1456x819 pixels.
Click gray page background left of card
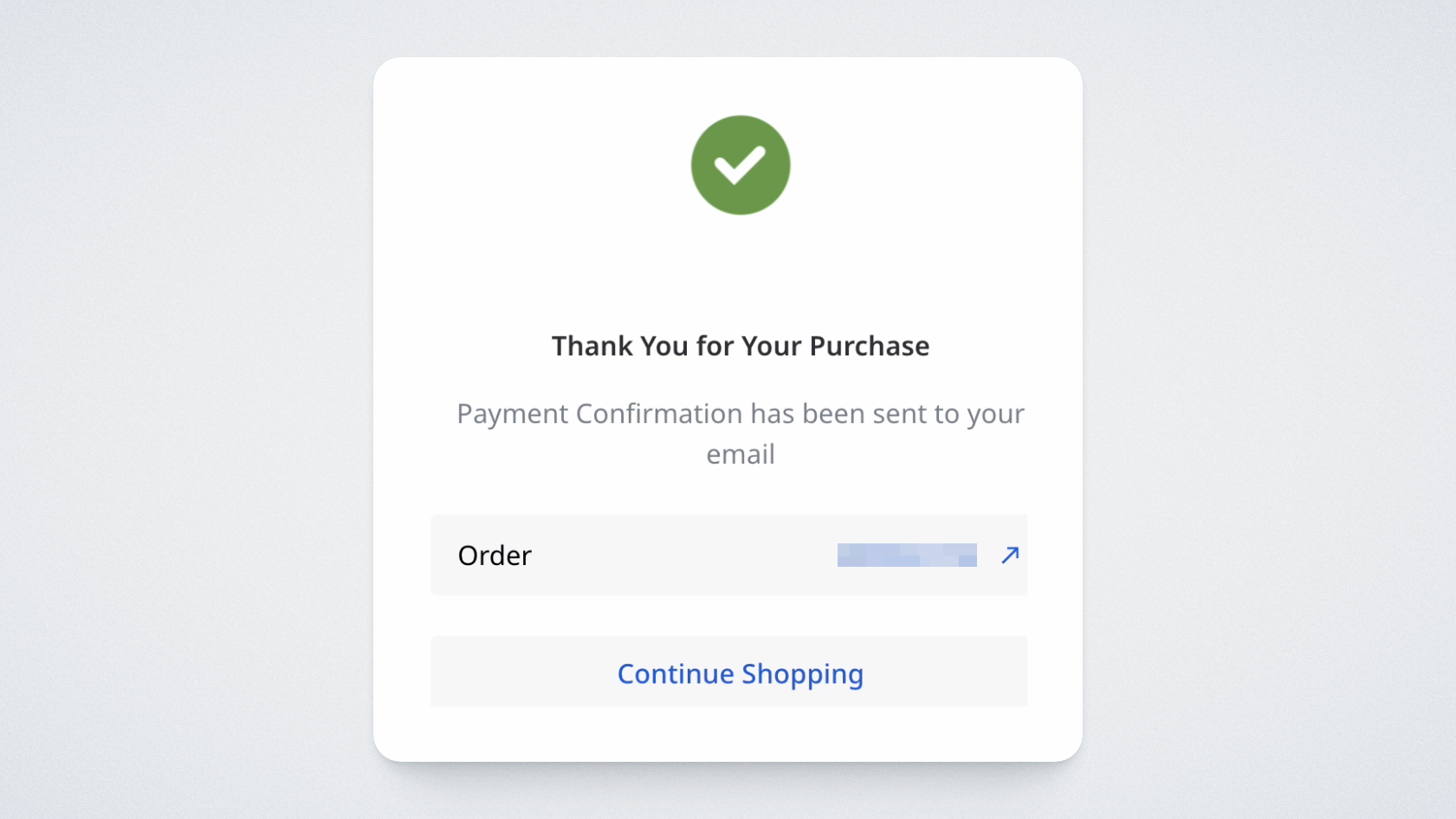click(x=186, y=409)
